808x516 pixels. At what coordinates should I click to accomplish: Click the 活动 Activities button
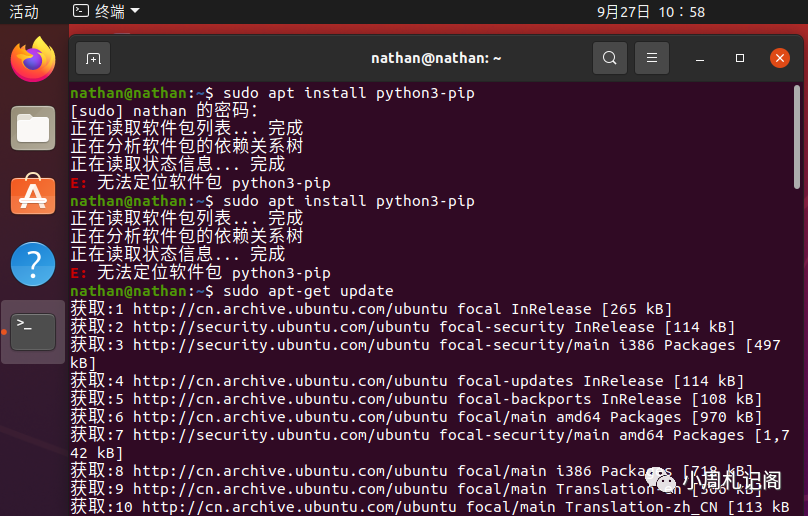tap(24, 11)
